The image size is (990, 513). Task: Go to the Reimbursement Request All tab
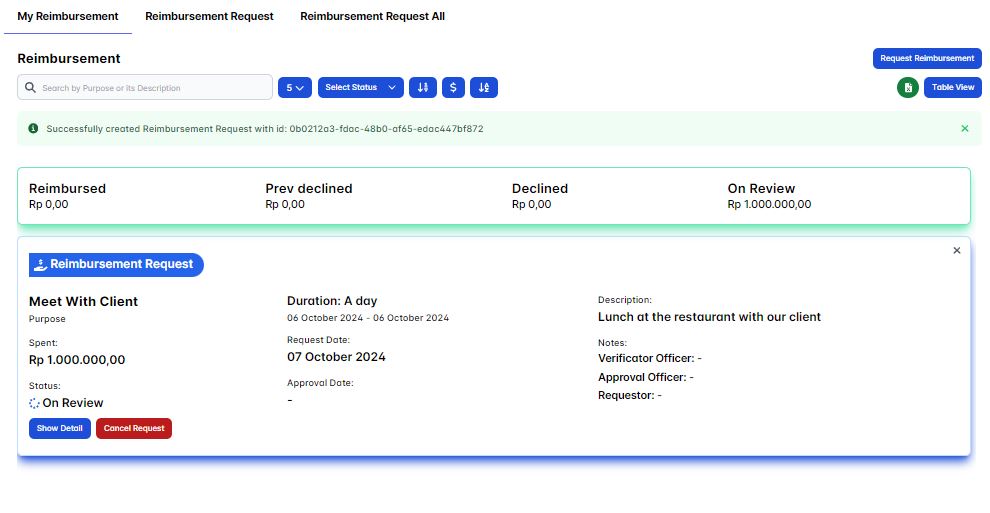[x=372, y=17]
